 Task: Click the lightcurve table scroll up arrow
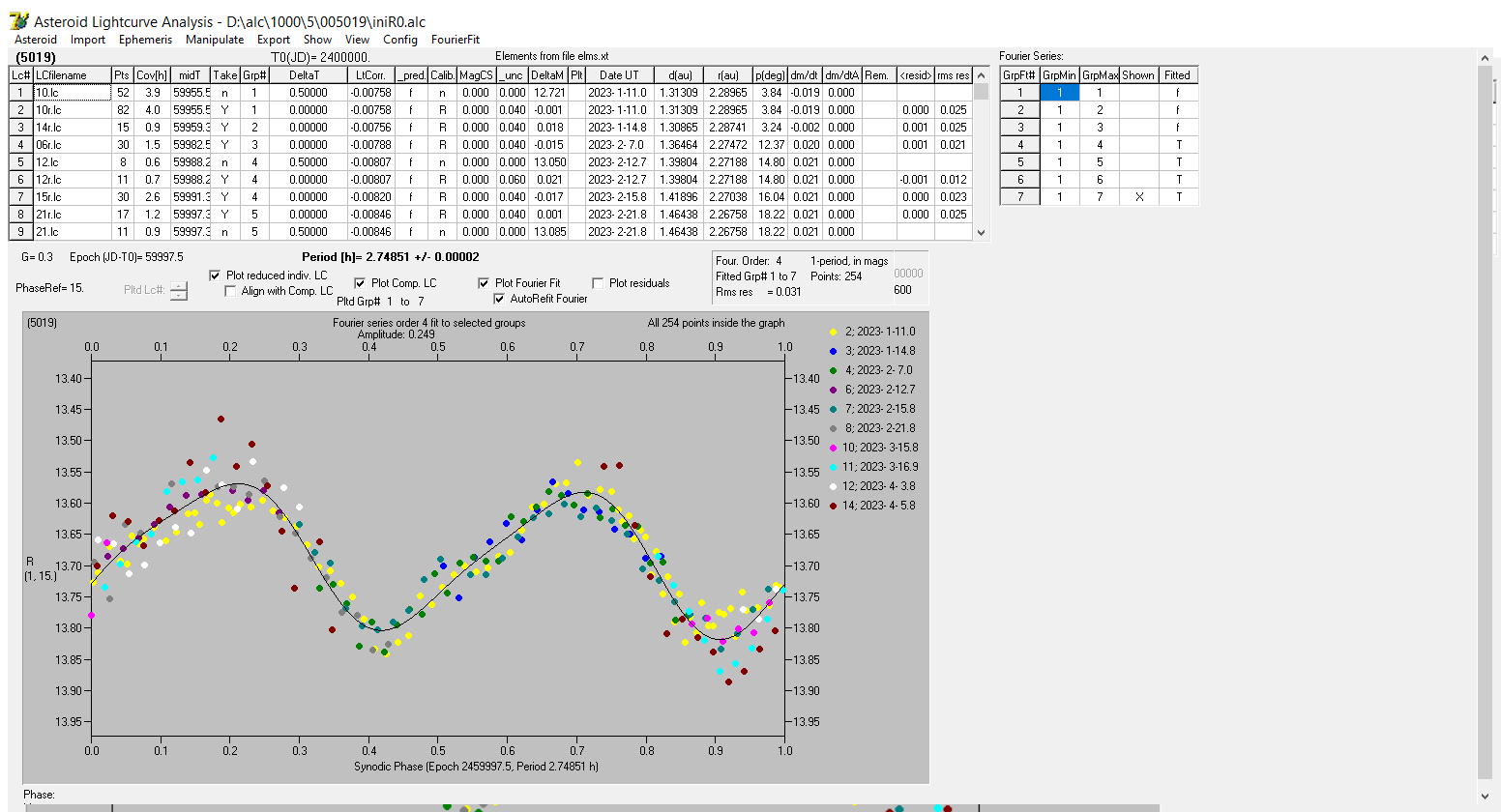pos(982,74)
